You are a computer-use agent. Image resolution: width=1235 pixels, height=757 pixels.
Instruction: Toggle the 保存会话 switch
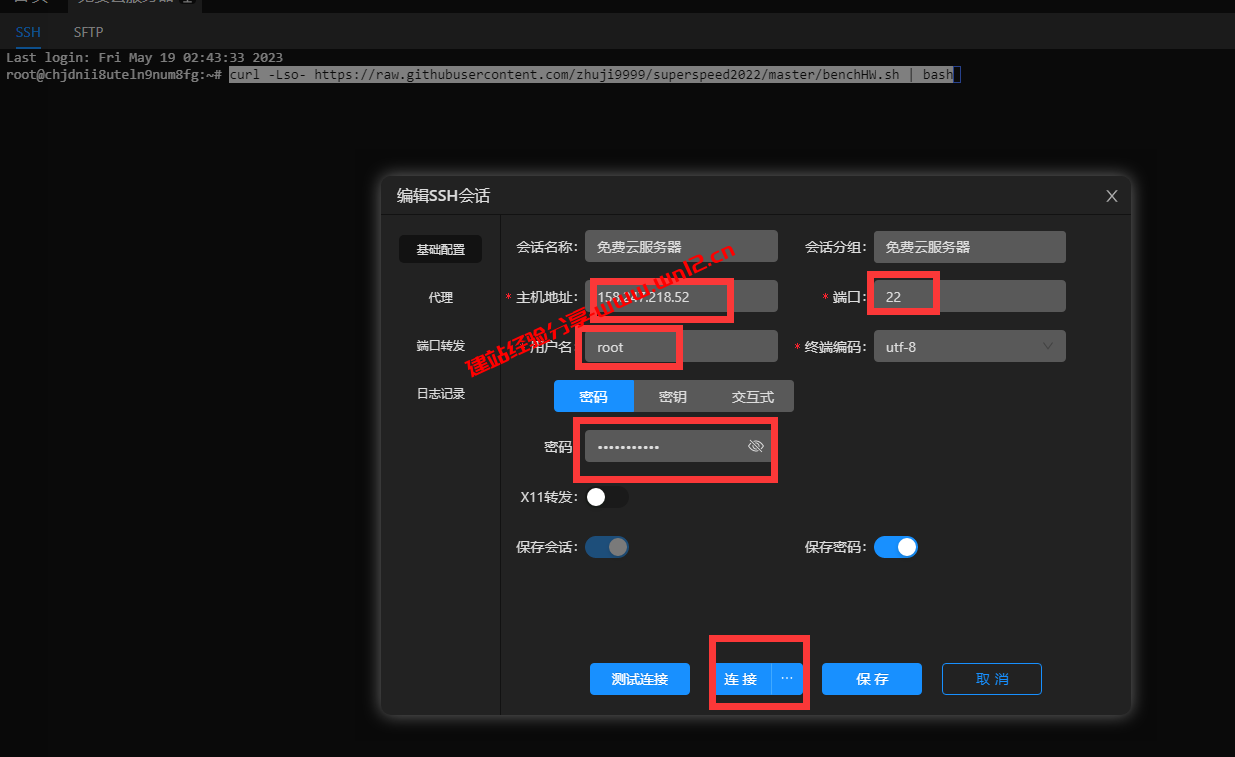point(607,547)
